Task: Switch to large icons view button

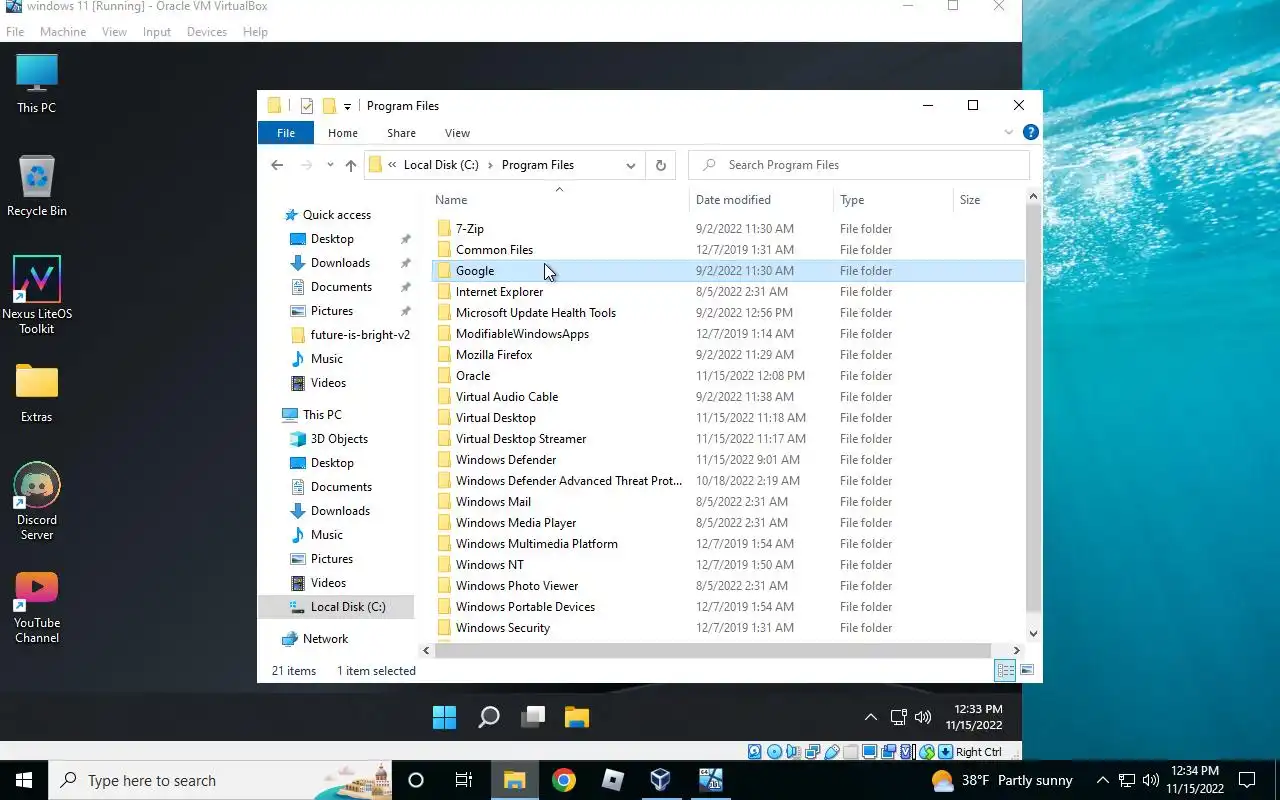Action: point(1027,670)
